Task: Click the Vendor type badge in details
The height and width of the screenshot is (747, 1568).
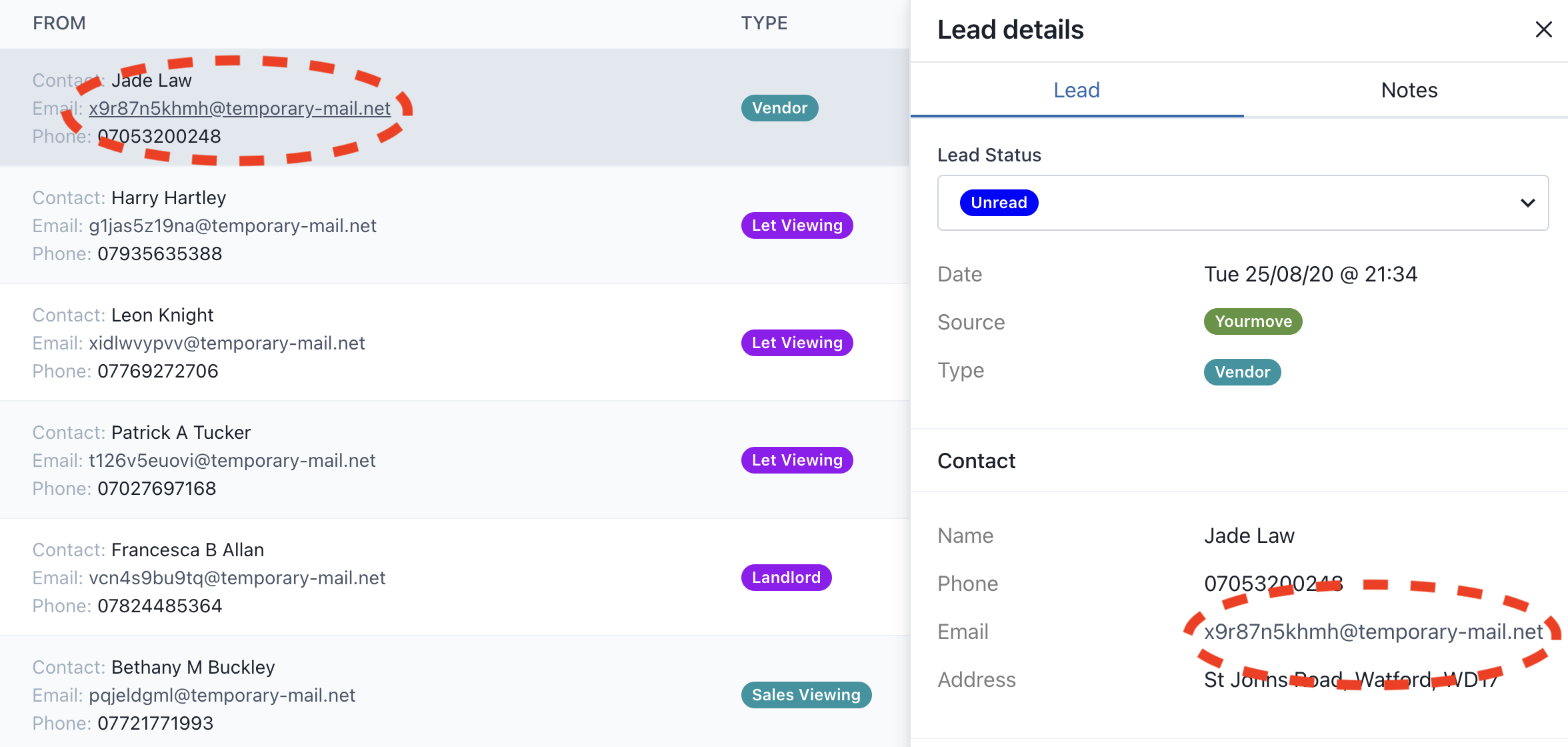Action: click(x=1242, y=372)
